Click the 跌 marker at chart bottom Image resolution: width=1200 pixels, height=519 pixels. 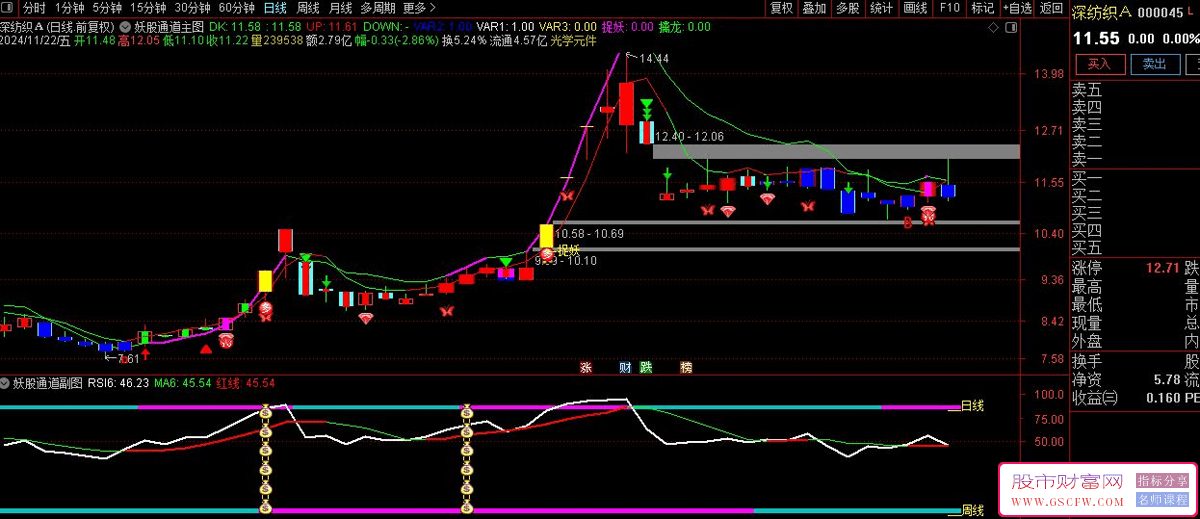[x=646, y=367]
